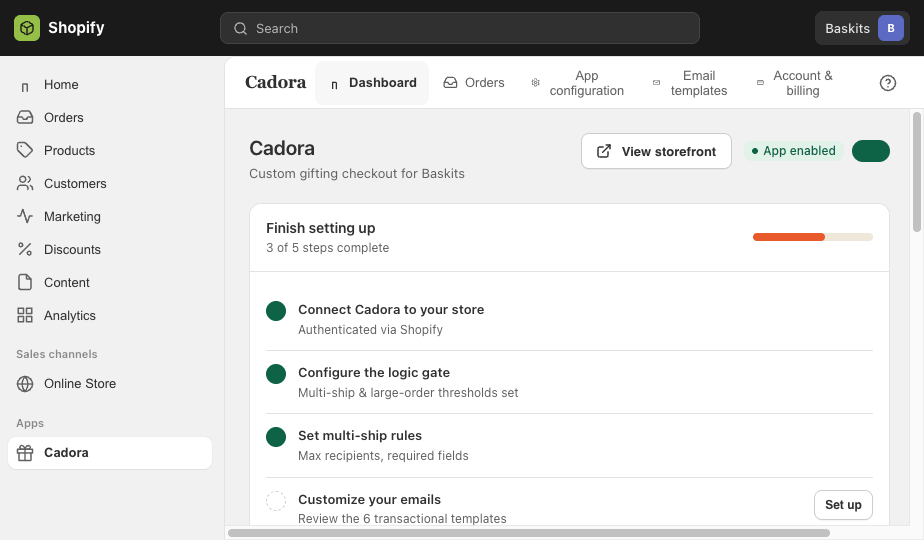Click the Customize your emails step title
The image size is (924, 540).
(x=369, y=499)
